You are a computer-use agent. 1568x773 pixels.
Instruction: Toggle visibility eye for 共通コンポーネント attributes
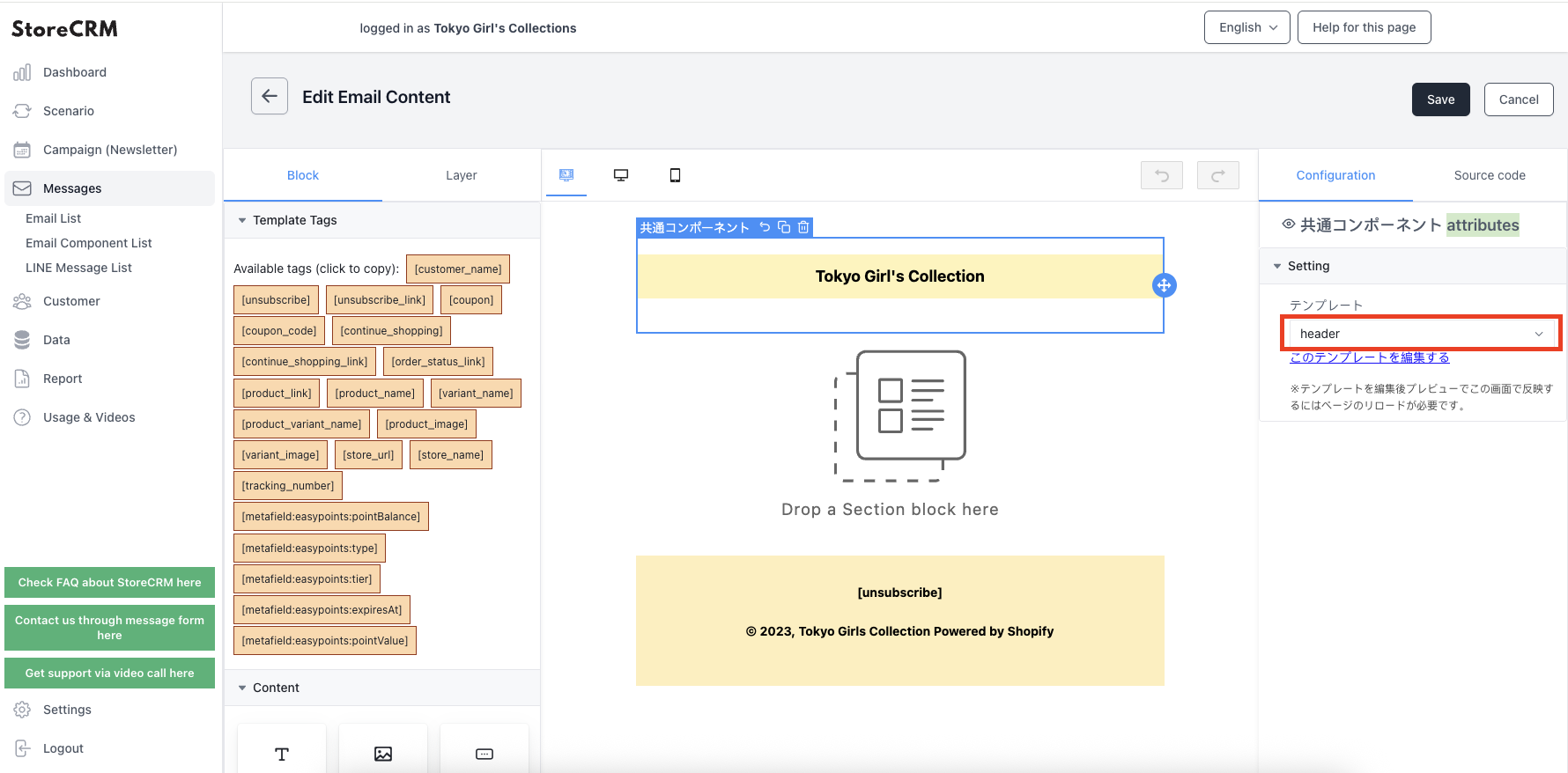(x=1288, y=225)
